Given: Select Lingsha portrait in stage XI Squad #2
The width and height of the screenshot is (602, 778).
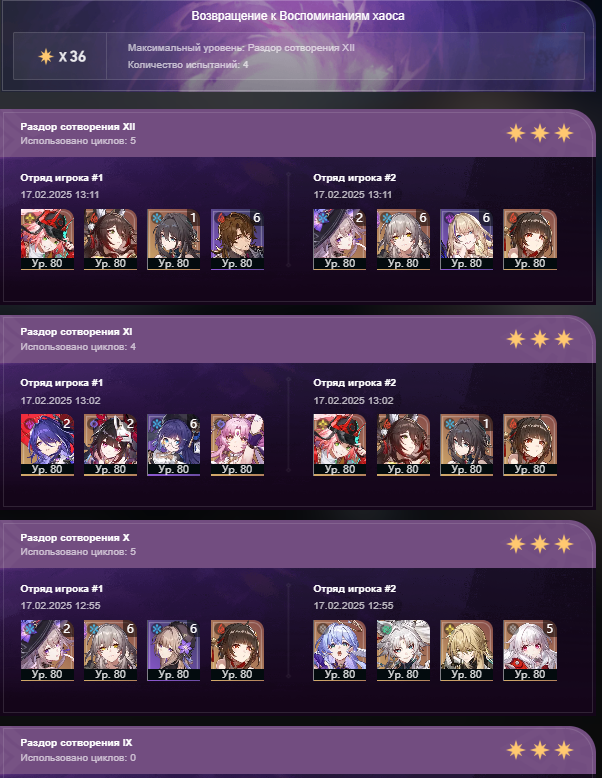Looking at the screenshot, I should [x=530, y=445].
